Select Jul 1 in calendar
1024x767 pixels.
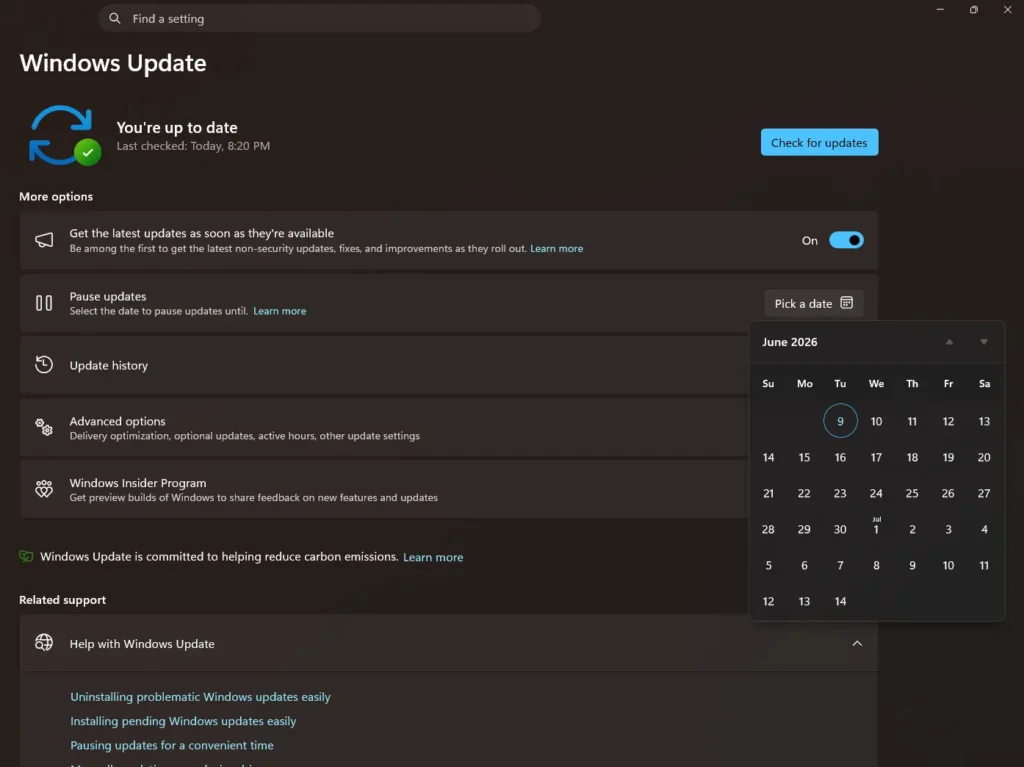876,528
